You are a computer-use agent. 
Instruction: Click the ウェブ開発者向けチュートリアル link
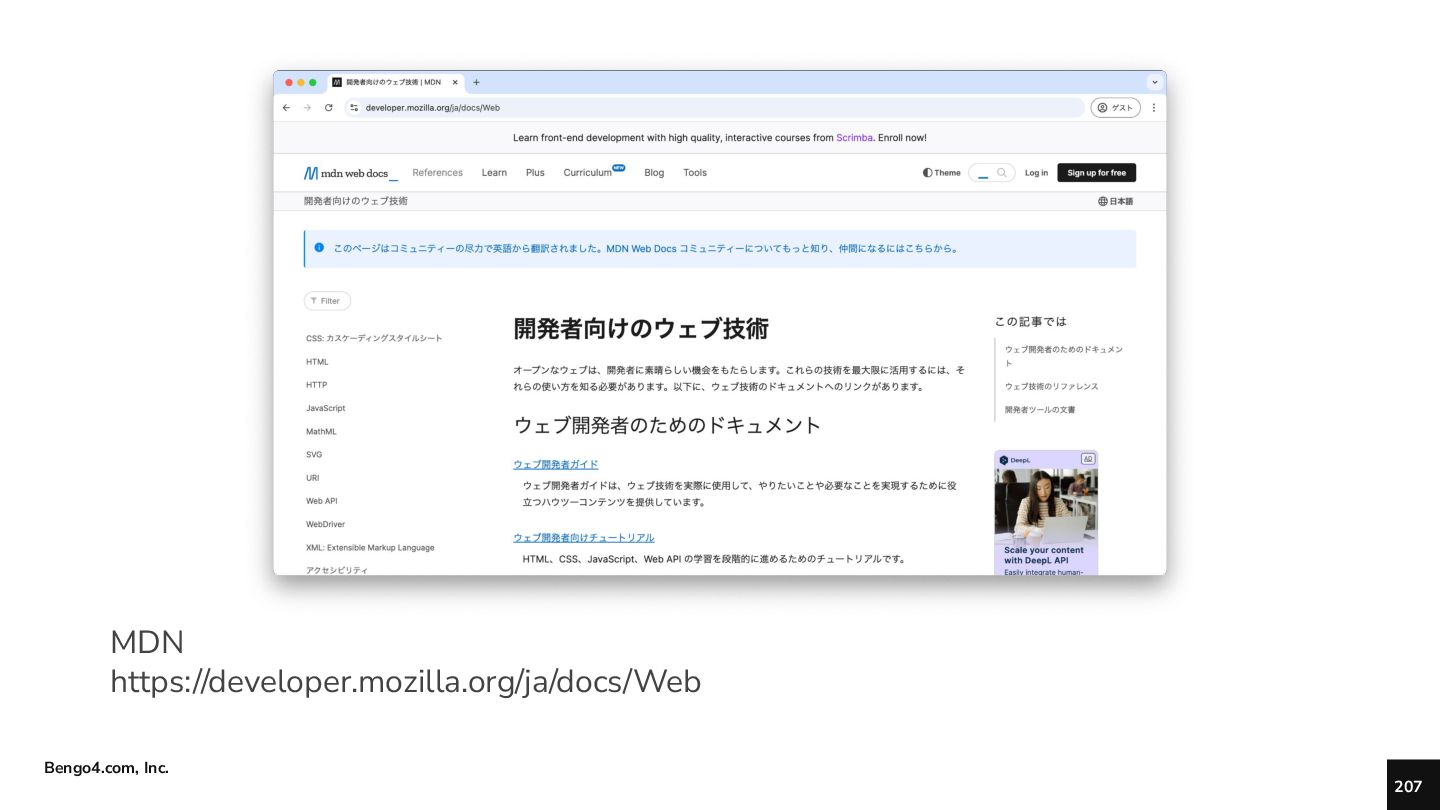(x=584, y=538)
